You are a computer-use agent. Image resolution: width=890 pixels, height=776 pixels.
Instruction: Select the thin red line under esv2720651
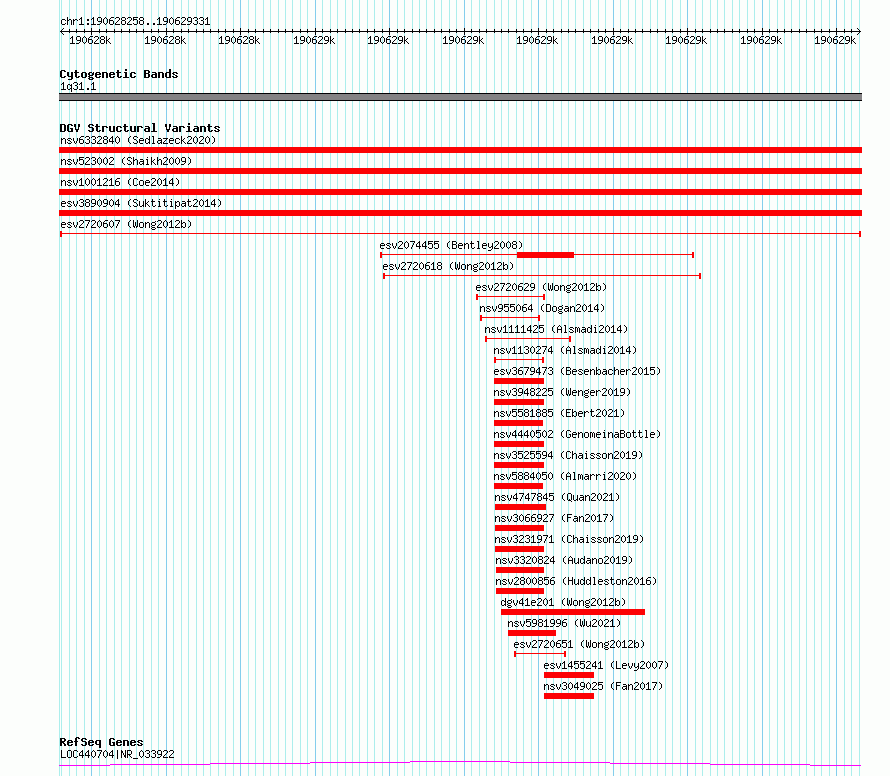540,654
